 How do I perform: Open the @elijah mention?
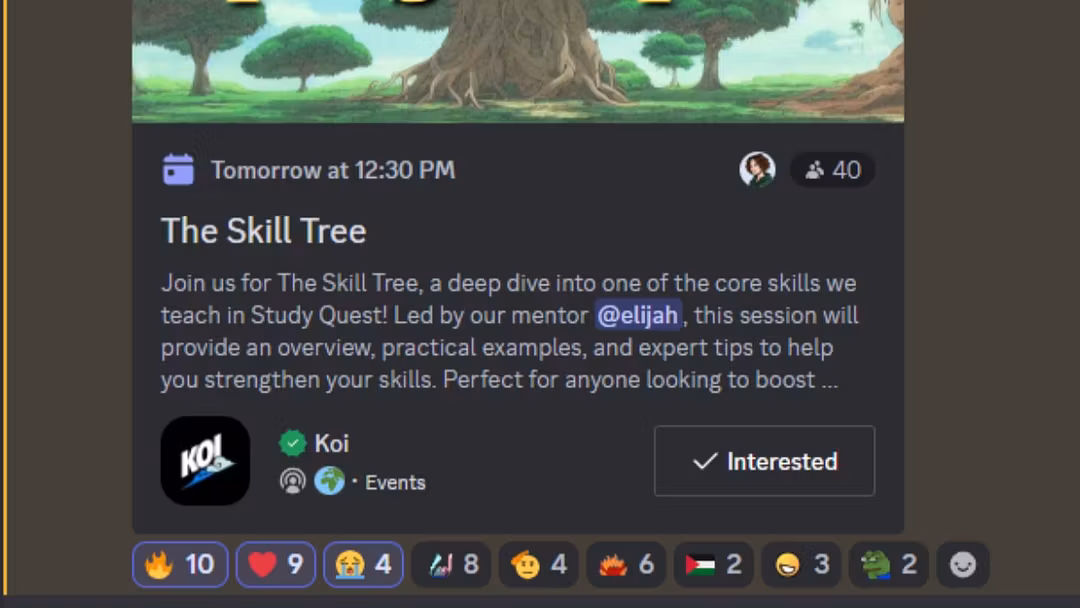click(x=638, y=315)
